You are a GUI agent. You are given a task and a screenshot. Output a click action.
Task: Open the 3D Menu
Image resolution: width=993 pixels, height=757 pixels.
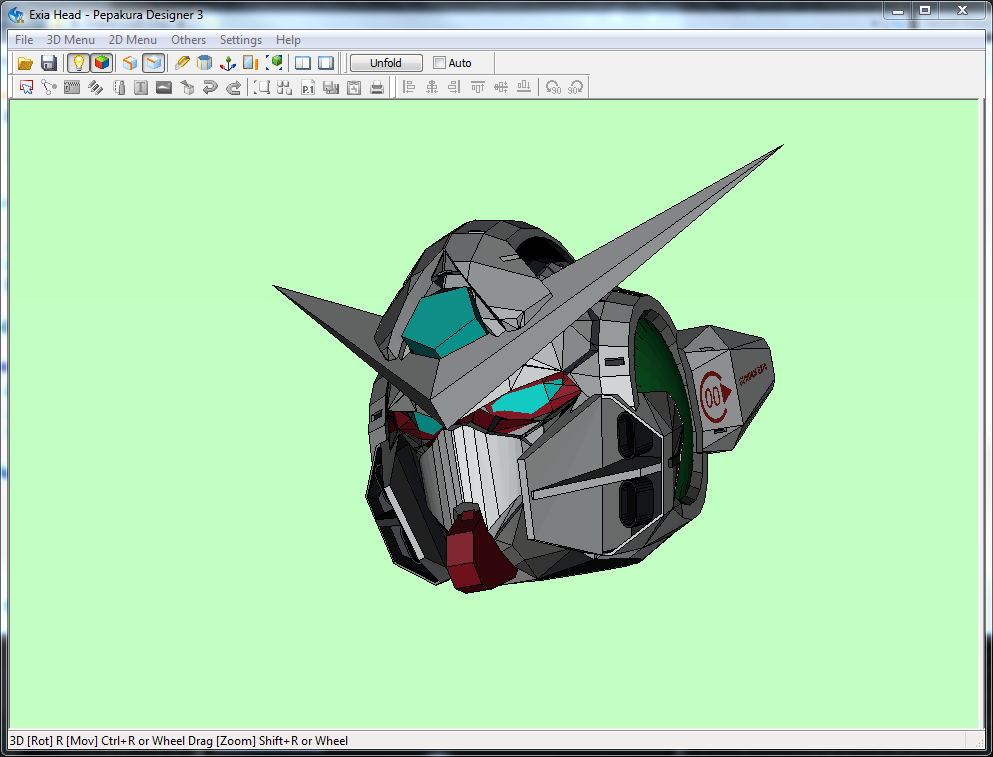point(70,40)
